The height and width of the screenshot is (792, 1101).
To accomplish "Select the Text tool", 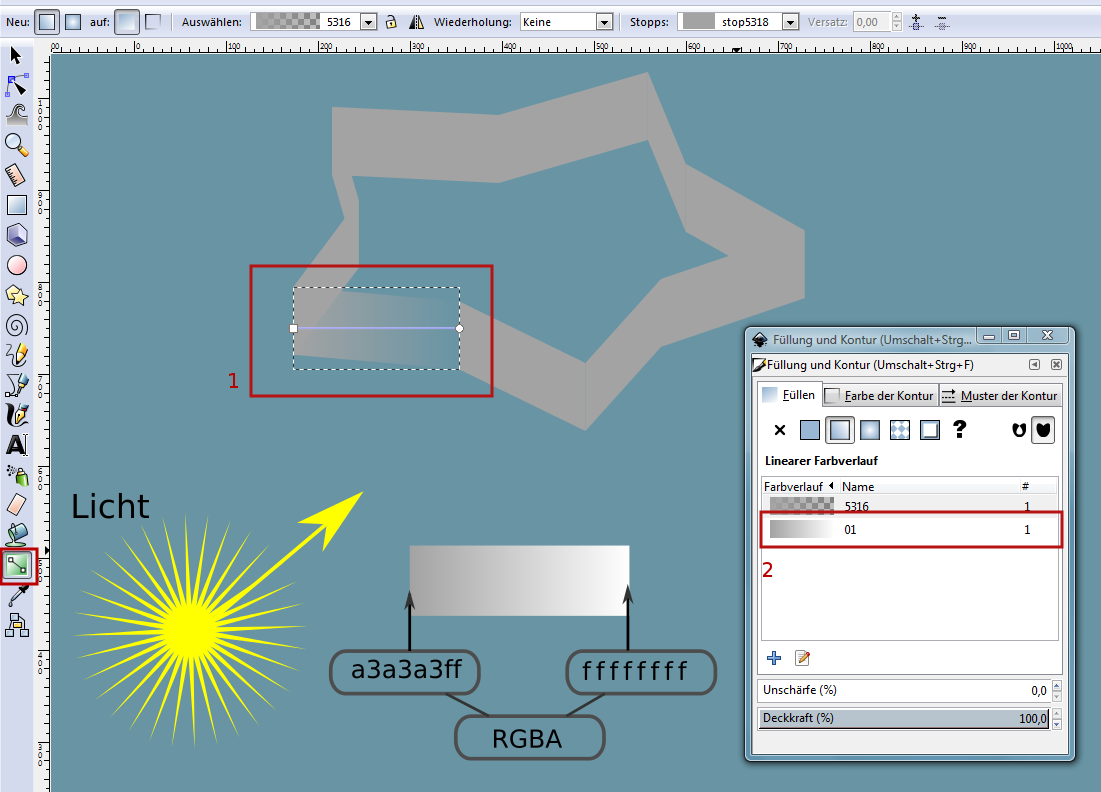I will pos(17,444).
